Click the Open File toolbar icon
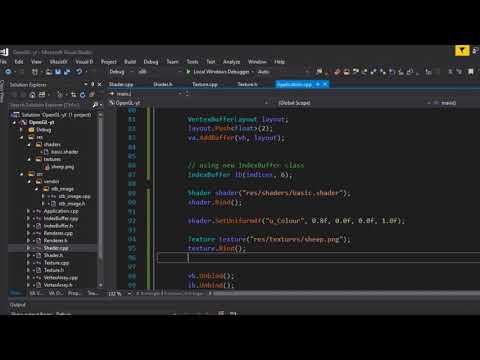 49,72
